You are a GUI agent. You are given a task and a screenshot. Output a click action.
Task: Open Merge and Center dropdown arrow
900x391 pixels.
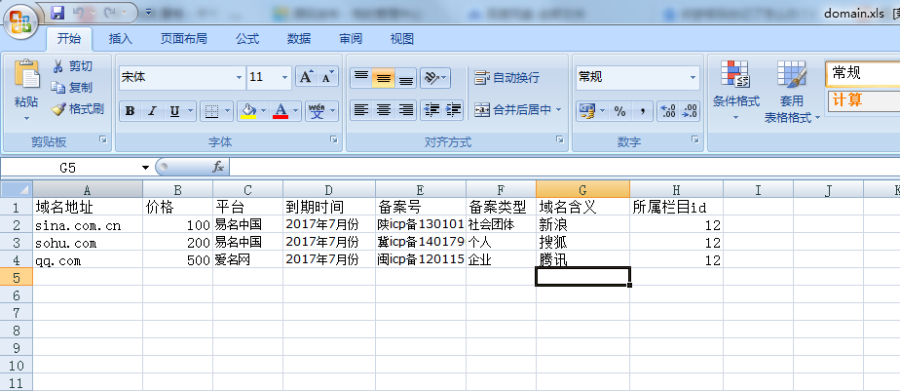point(558,110)
